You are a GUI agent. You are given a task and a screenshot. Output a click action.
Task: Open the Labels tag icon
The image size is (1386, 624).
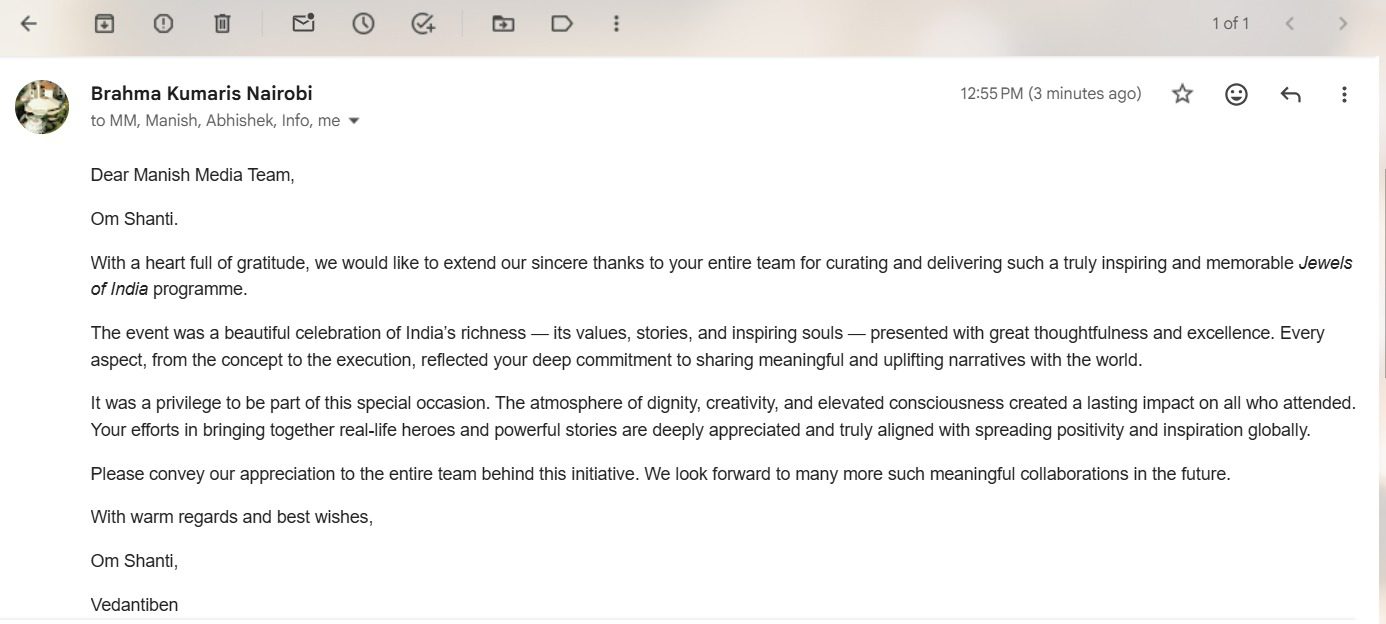pos(562,23)
